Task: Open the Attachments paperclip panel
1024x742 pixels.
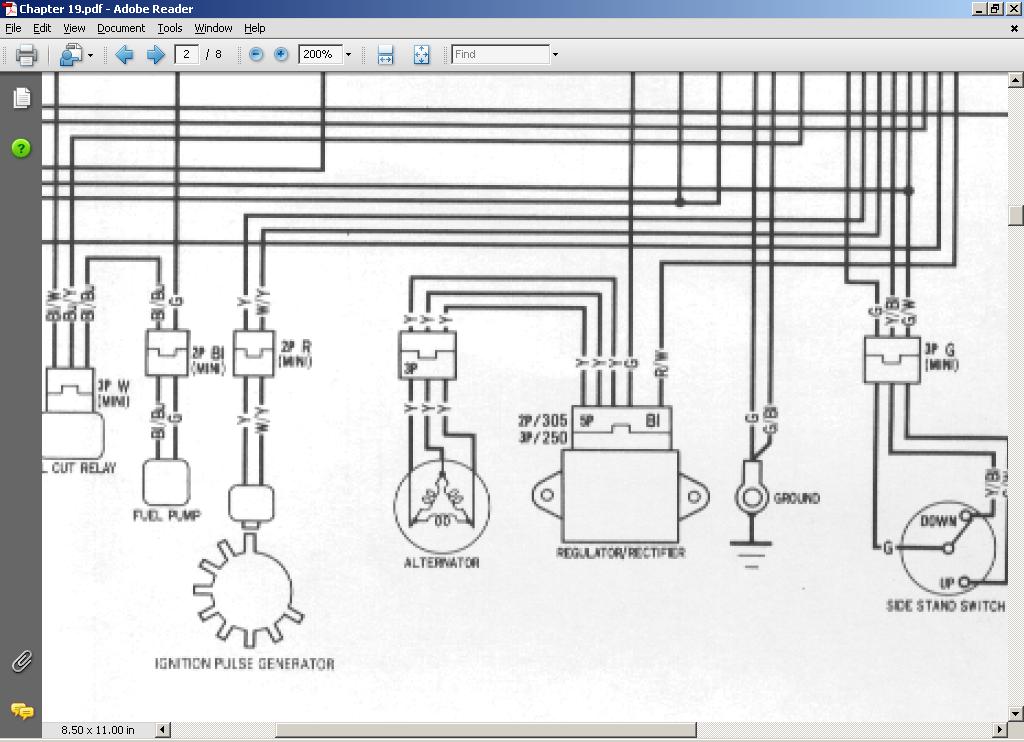Action: click(x=21, y=661)
